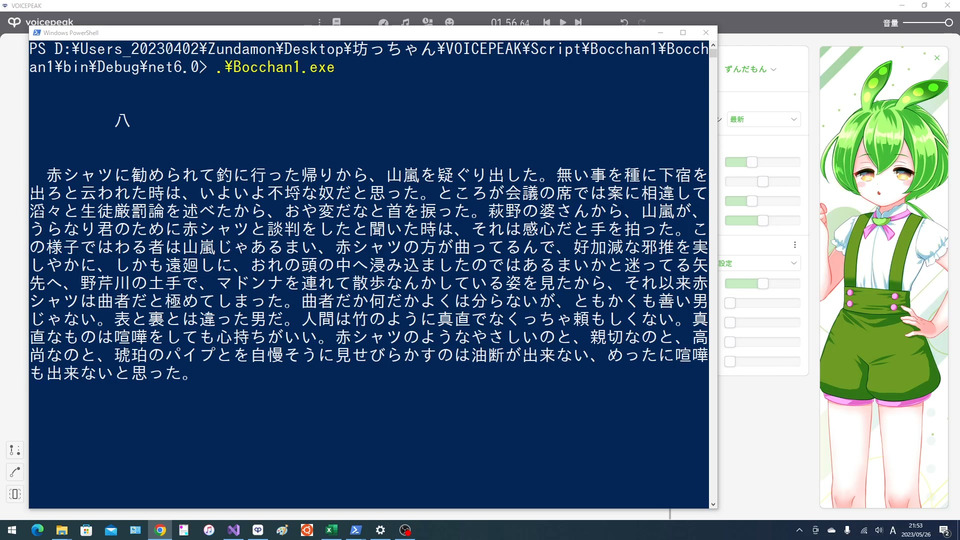Open Settings gear in taskbar

pyautogui.click(x=380, y=530)
